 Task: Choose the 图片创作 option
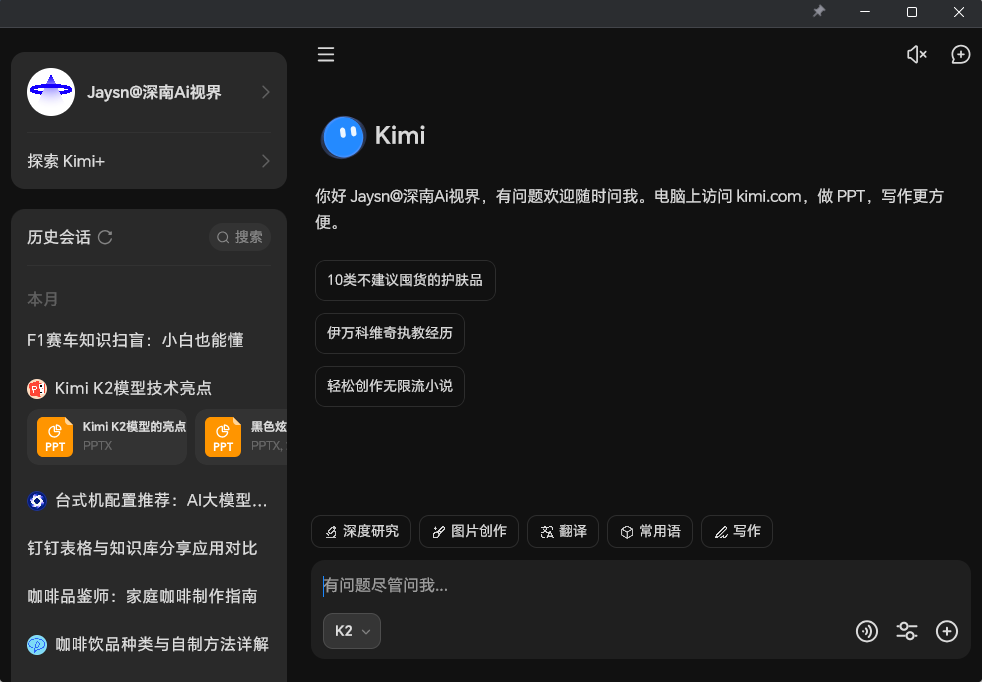[x=468, y=531]
